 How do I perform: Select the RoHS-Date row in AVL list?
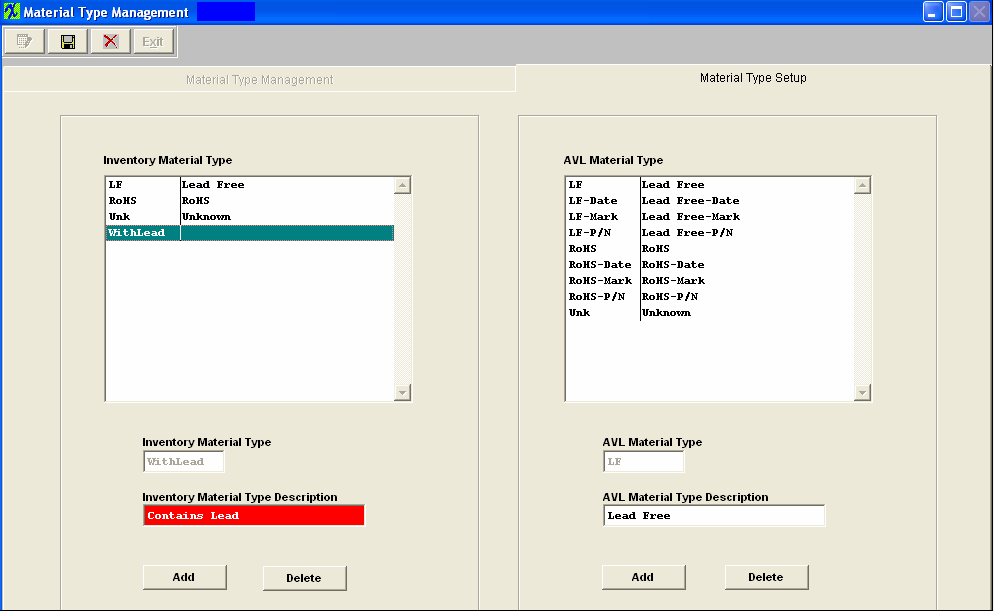pyautogui.click(x=709, y=265)
